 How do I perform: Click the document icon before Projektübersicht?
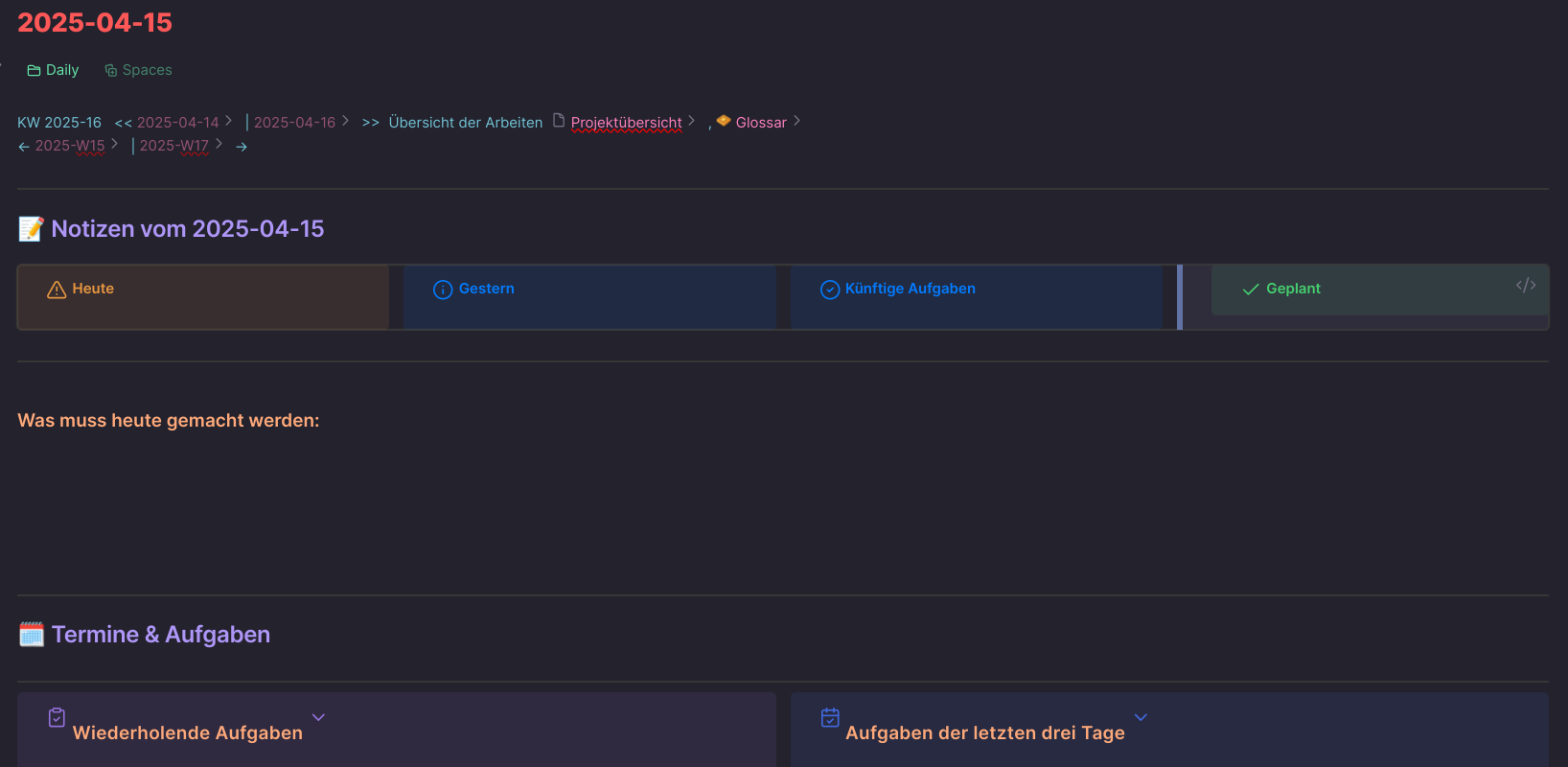click(x=559, y=120)
